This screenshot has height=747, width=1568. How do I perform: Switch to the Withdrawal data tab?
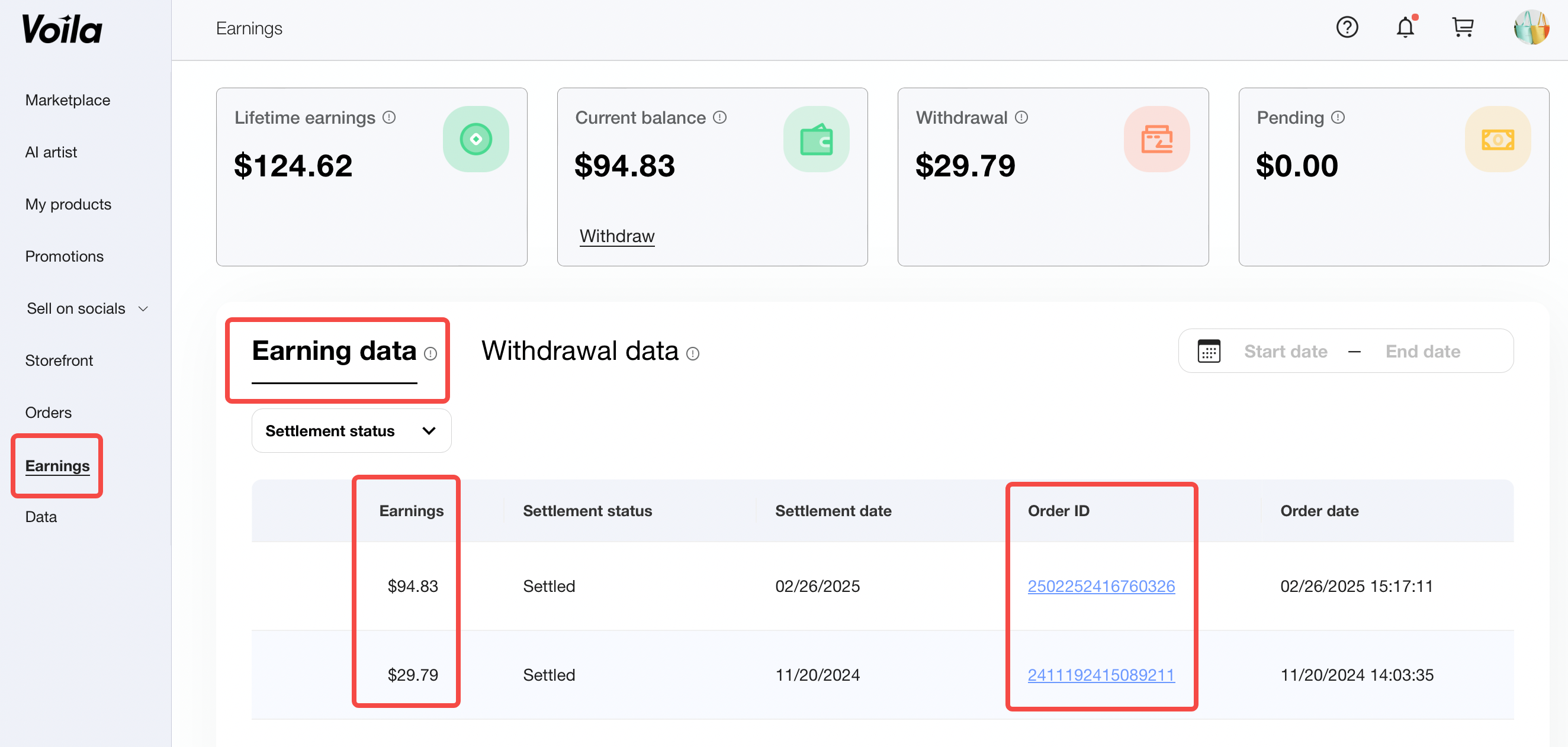pos(580,351)
